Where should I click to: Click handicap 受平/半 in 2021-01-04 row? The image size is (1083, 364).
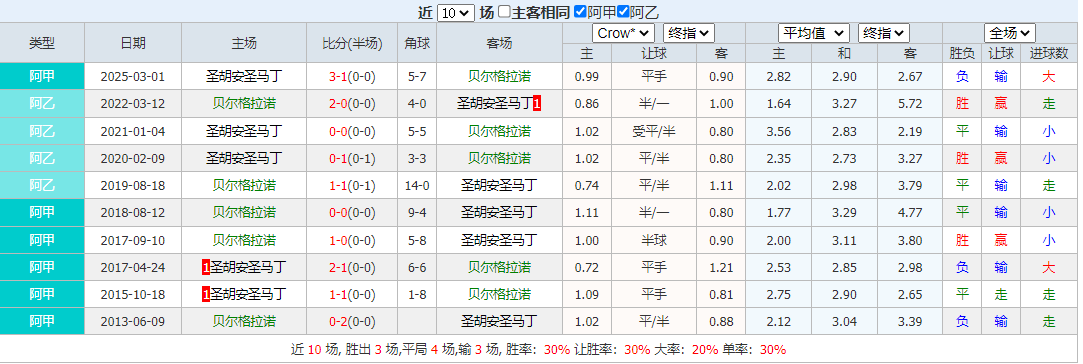pyautogui.click(x=653, y=131)
